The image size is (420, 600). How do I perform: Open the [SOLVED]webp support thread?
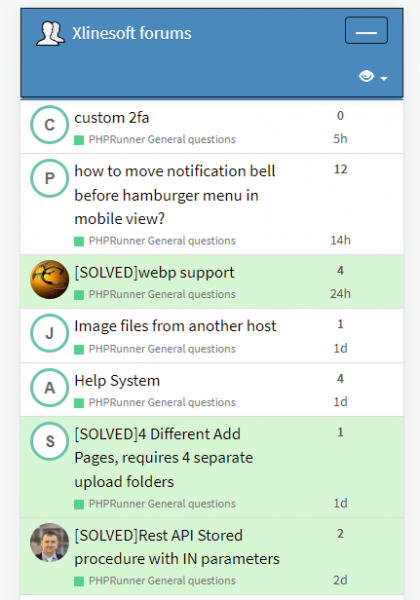coord(154,272)
